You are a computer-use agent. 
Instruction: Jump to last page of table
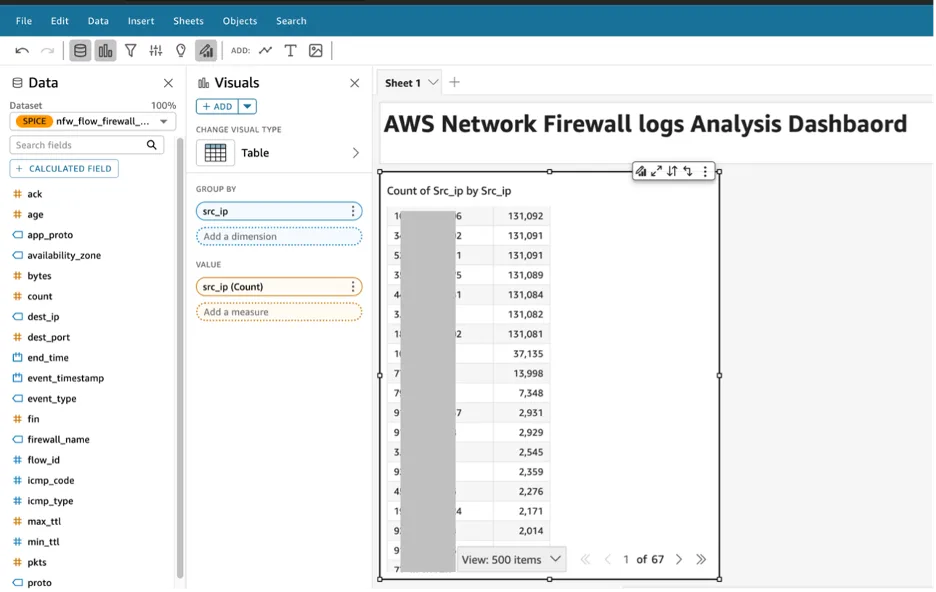click(x=701, y=560)
